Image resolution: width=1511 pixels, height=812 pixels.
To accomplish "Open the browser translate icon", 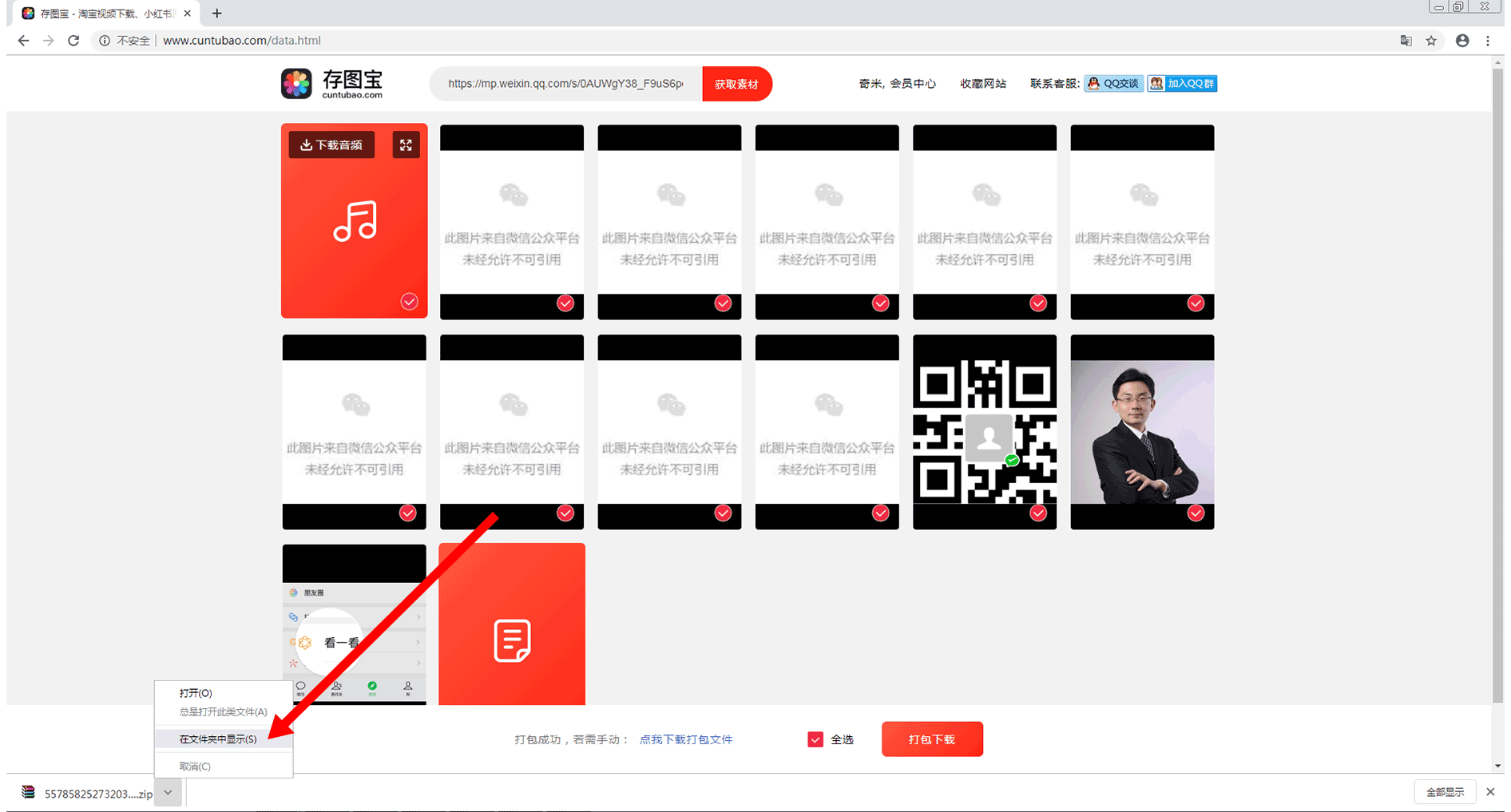I will pos(1406,41).
